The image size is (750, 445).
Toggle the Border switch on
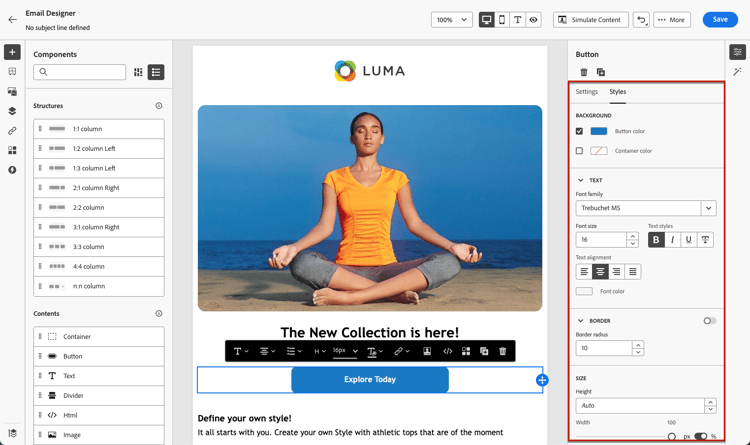(710, 321)
